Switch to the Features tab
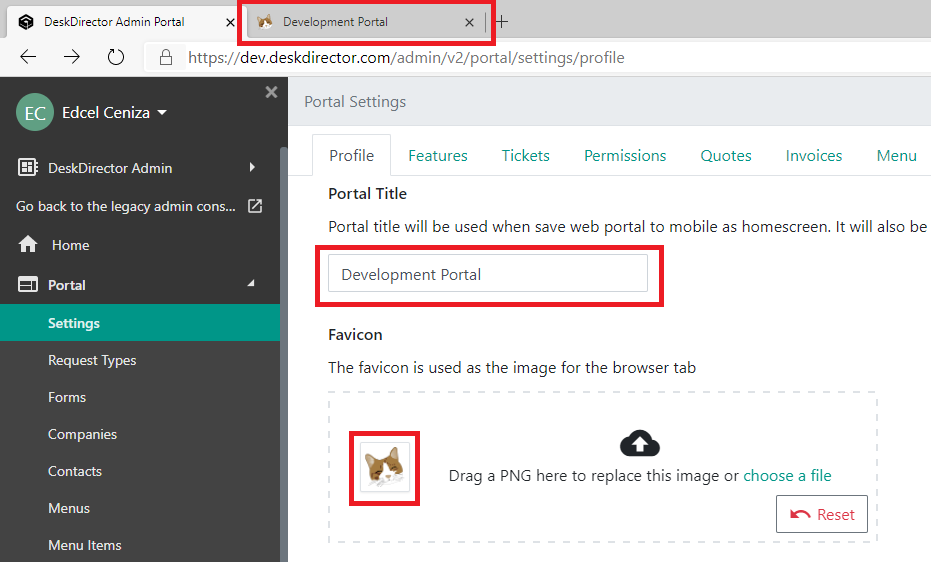 click(438, 155)
